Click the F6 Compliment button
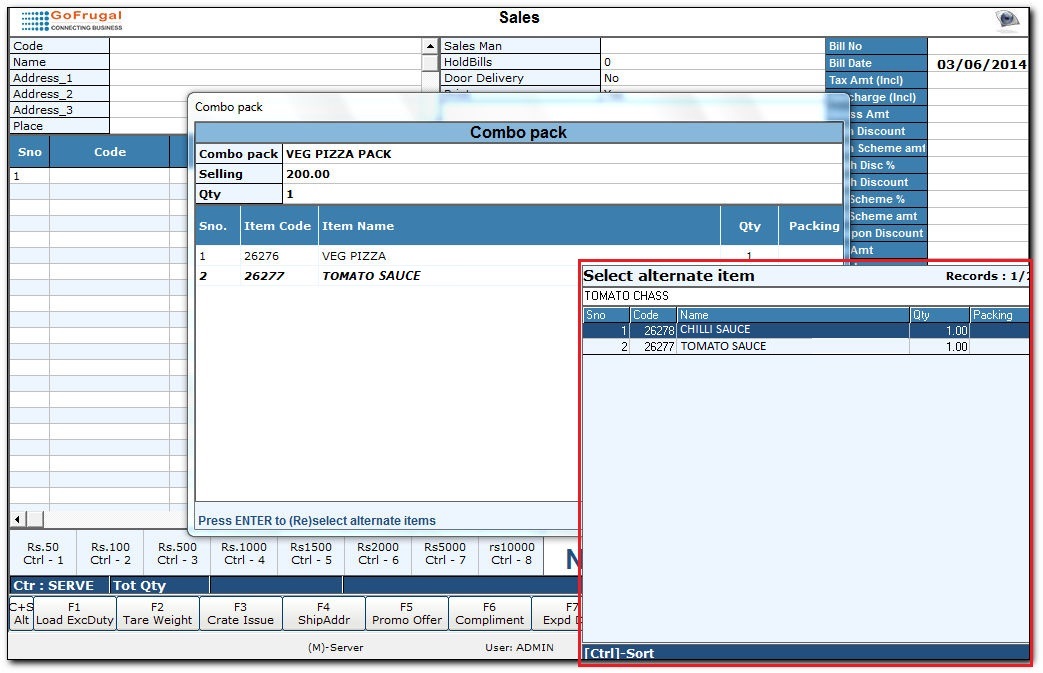This screenshot has width=1043, height=673. pos(489,613)
